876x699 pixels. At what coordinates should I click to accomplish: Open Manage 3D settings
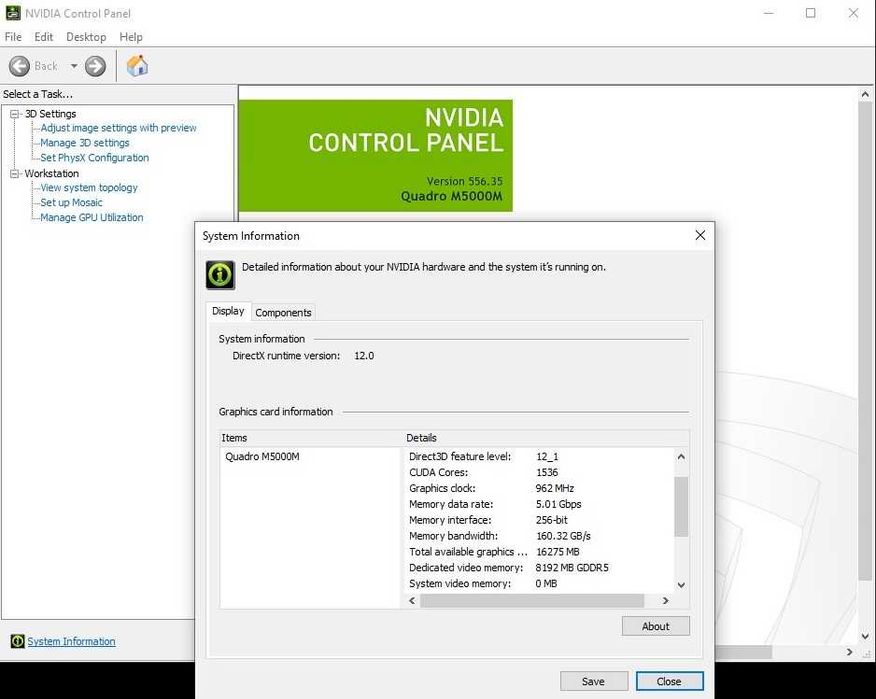pos(85,143)
